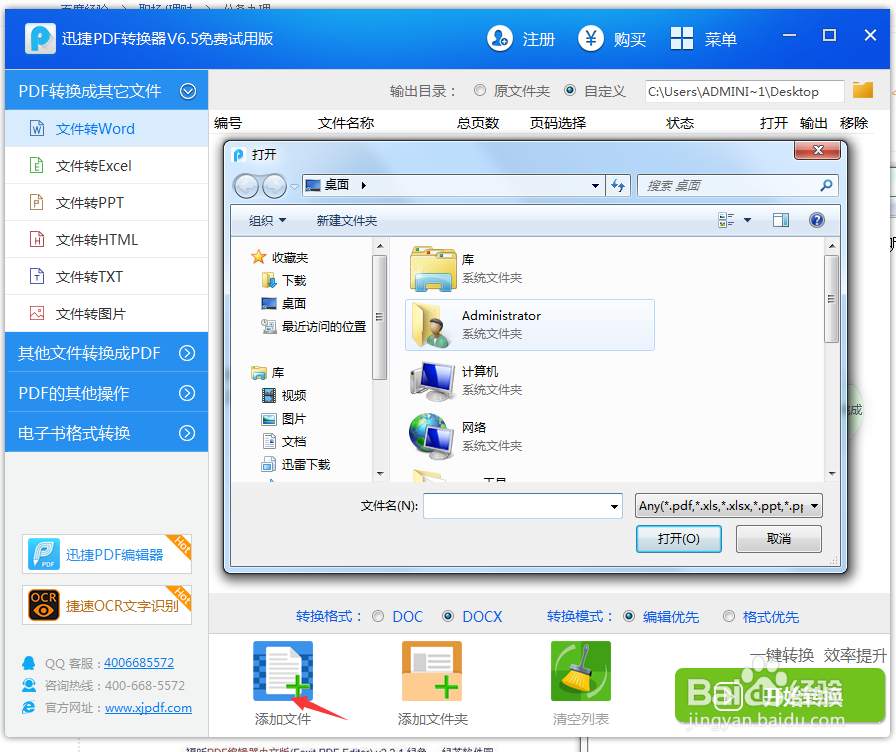Open 迅捷PDF编辑器 promo banner
The height and width of the screenshot is (752, 896).
(x=107, y=554)
